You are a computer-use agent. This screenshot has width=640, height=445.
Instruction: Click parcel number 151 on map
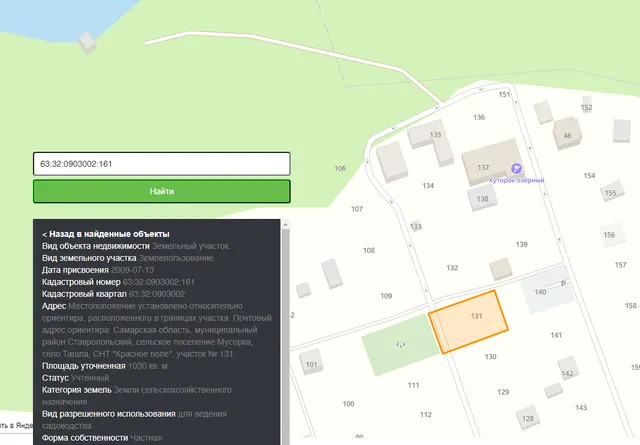[504, 94]
